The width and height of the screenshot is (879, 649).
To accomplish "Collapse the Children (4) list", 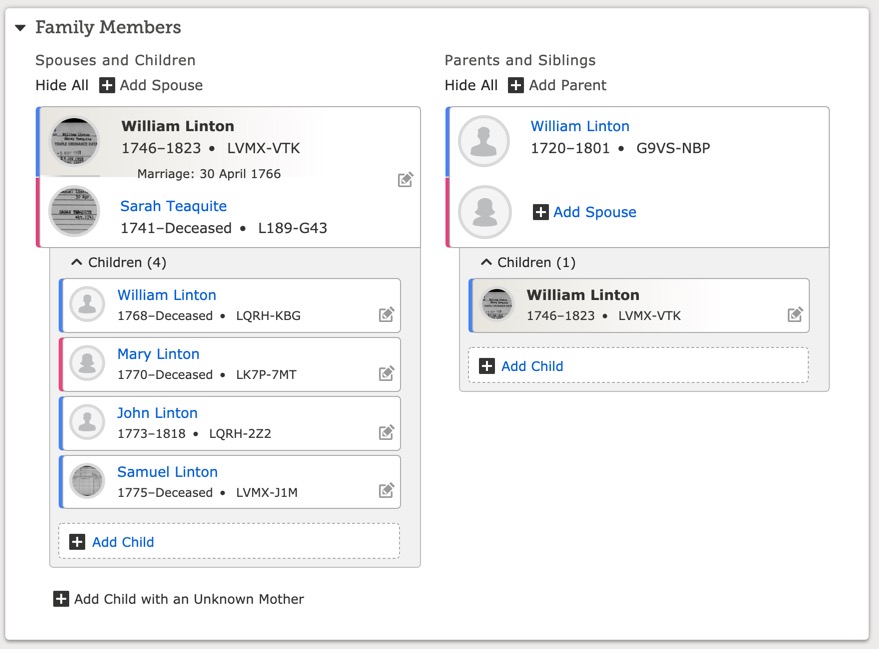I will [x=118, y=262].
